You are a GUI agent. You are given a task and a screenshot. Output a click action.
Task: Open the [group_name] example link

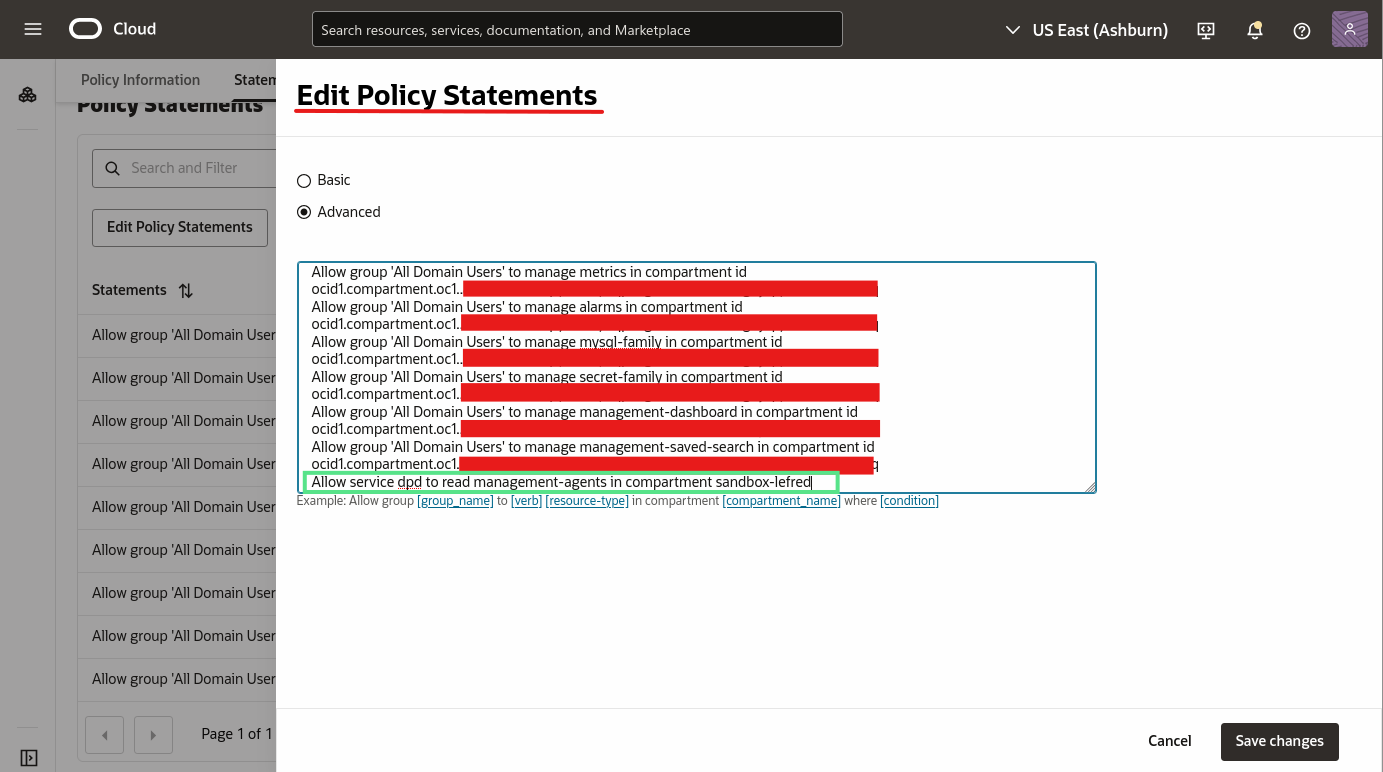click(455, 501)
